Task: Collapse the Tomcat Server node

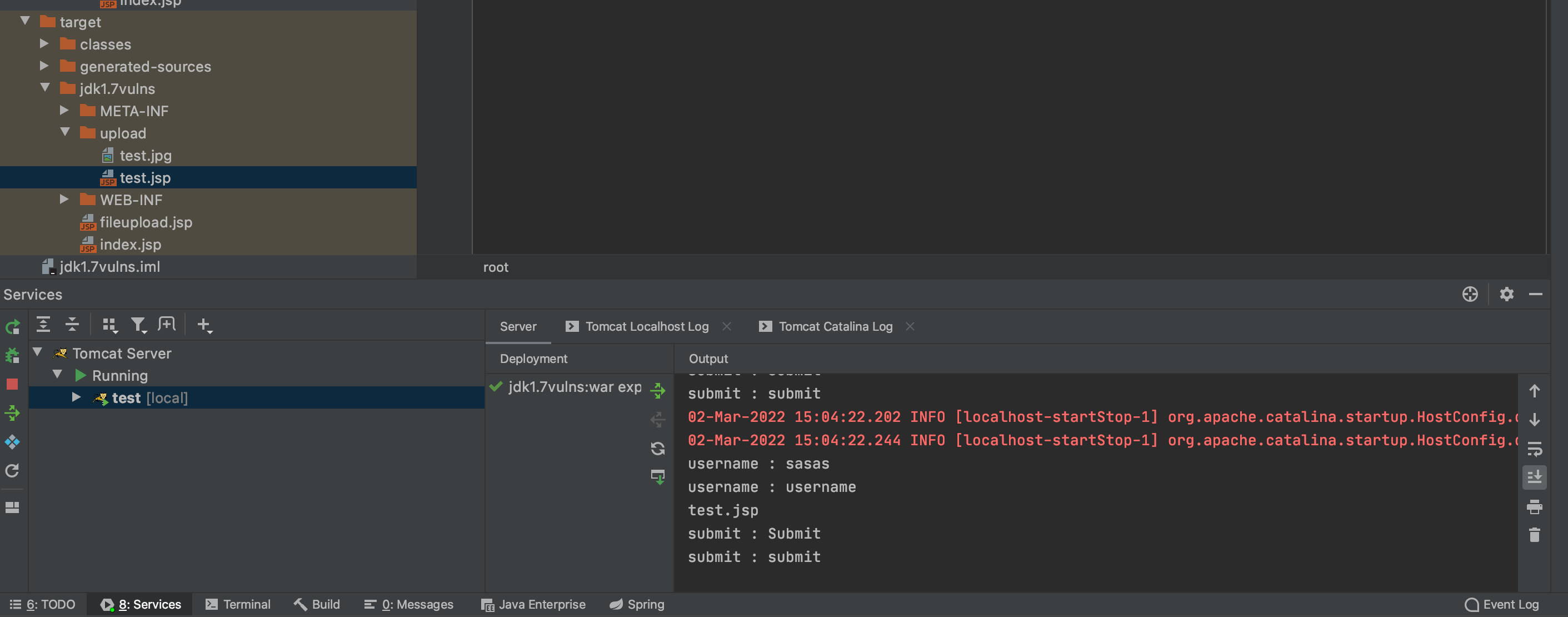Action: click(37, 352)
